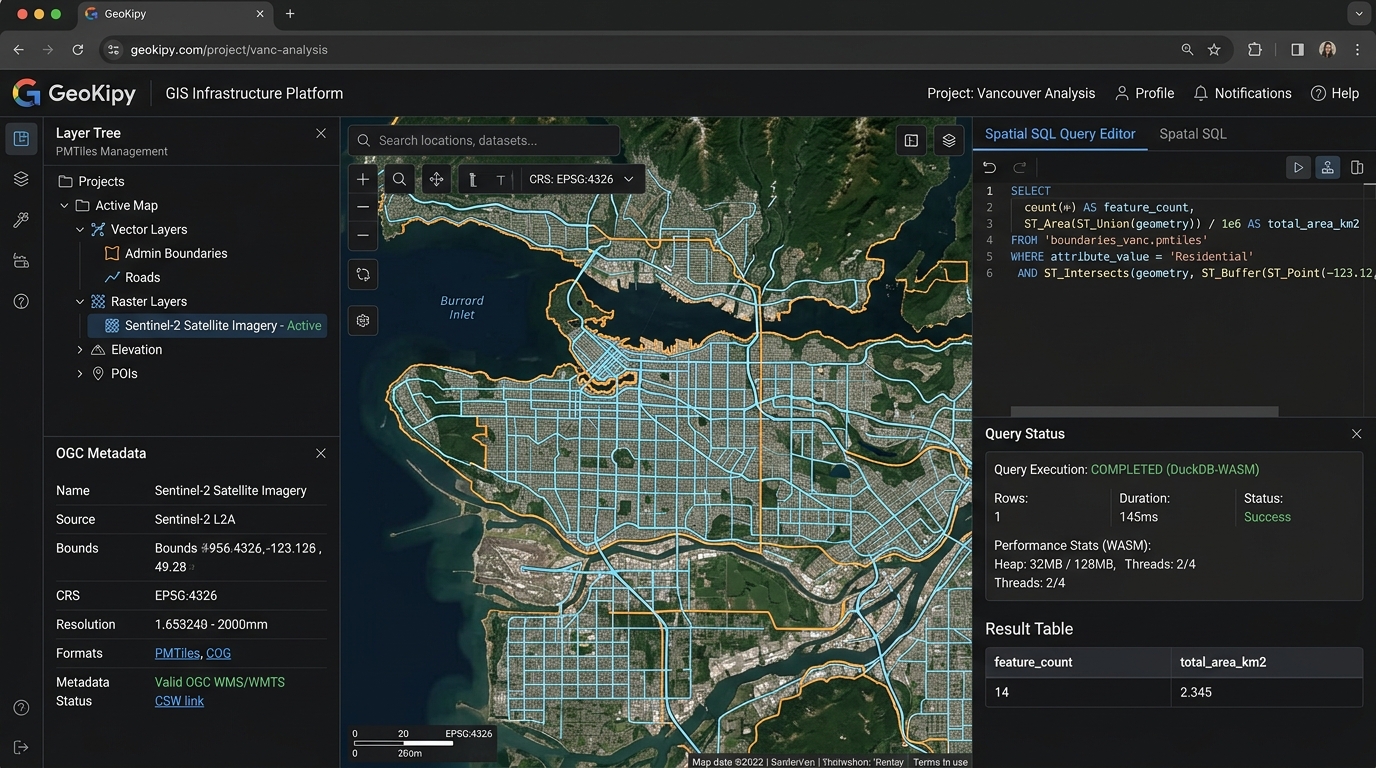
Task: Open the COG format link
Action: pyautogui.click(x=218, y=653)
